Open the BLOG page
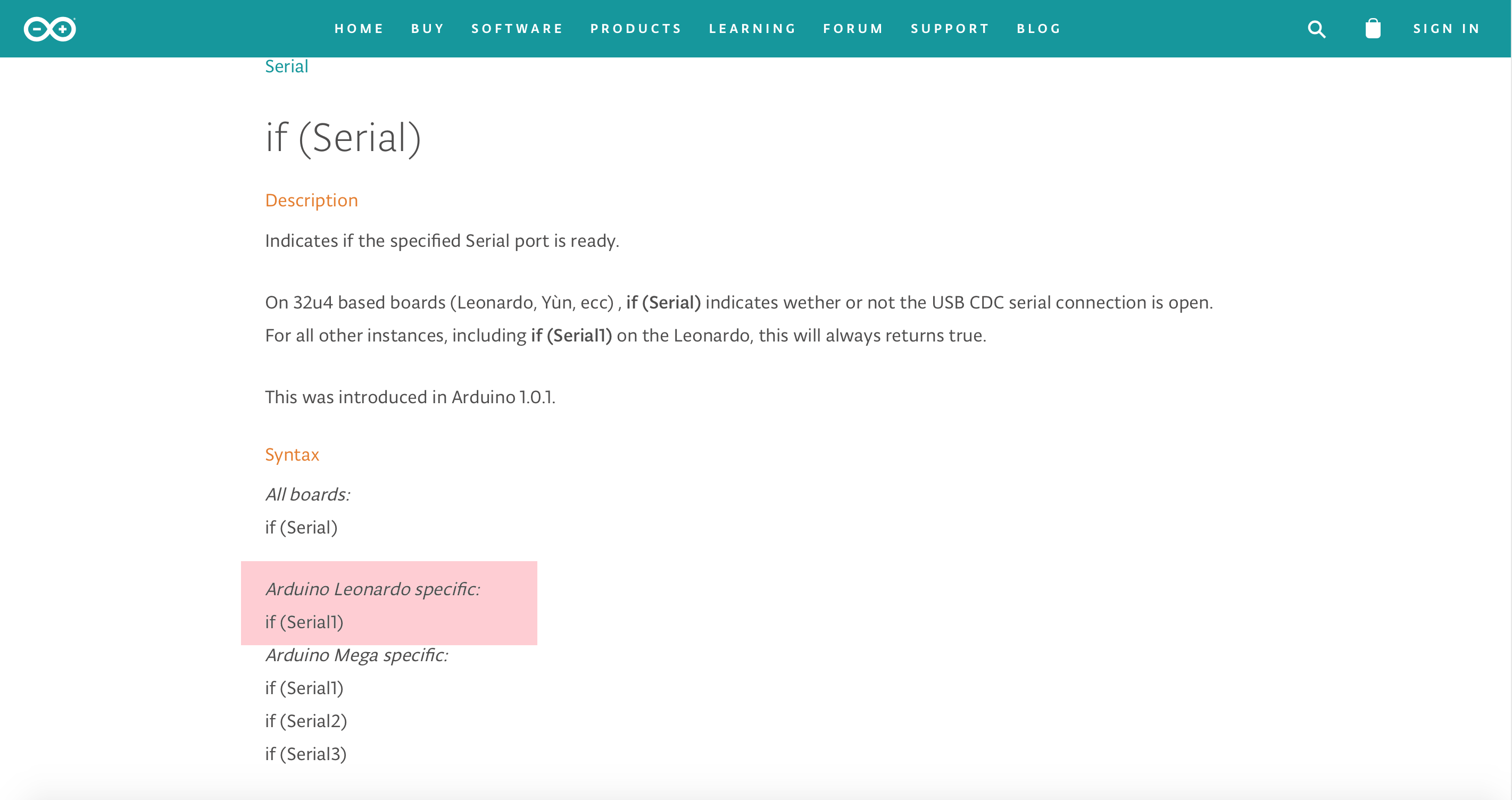1512x800 pixels. click(1038, 28)
